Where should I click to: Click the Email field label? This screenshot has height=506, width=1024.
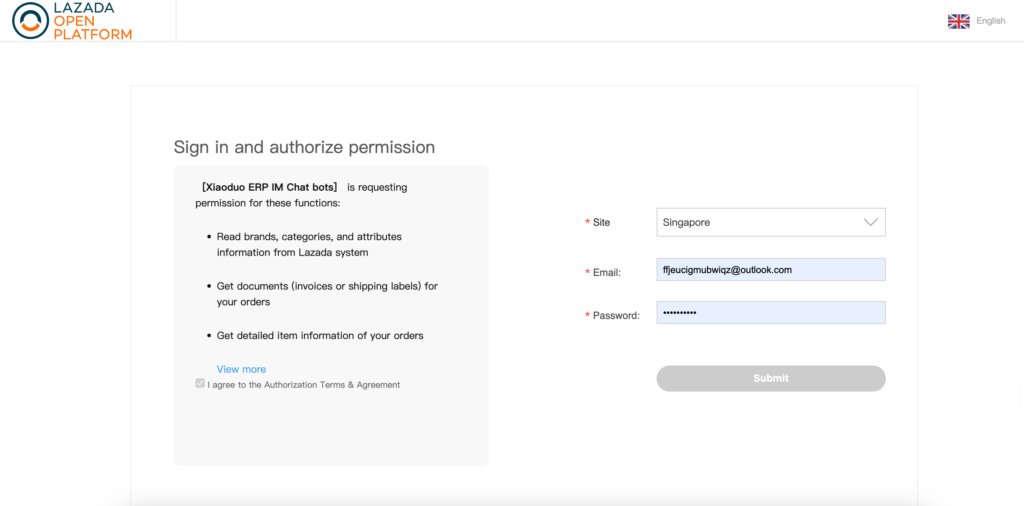coord(607,272)
